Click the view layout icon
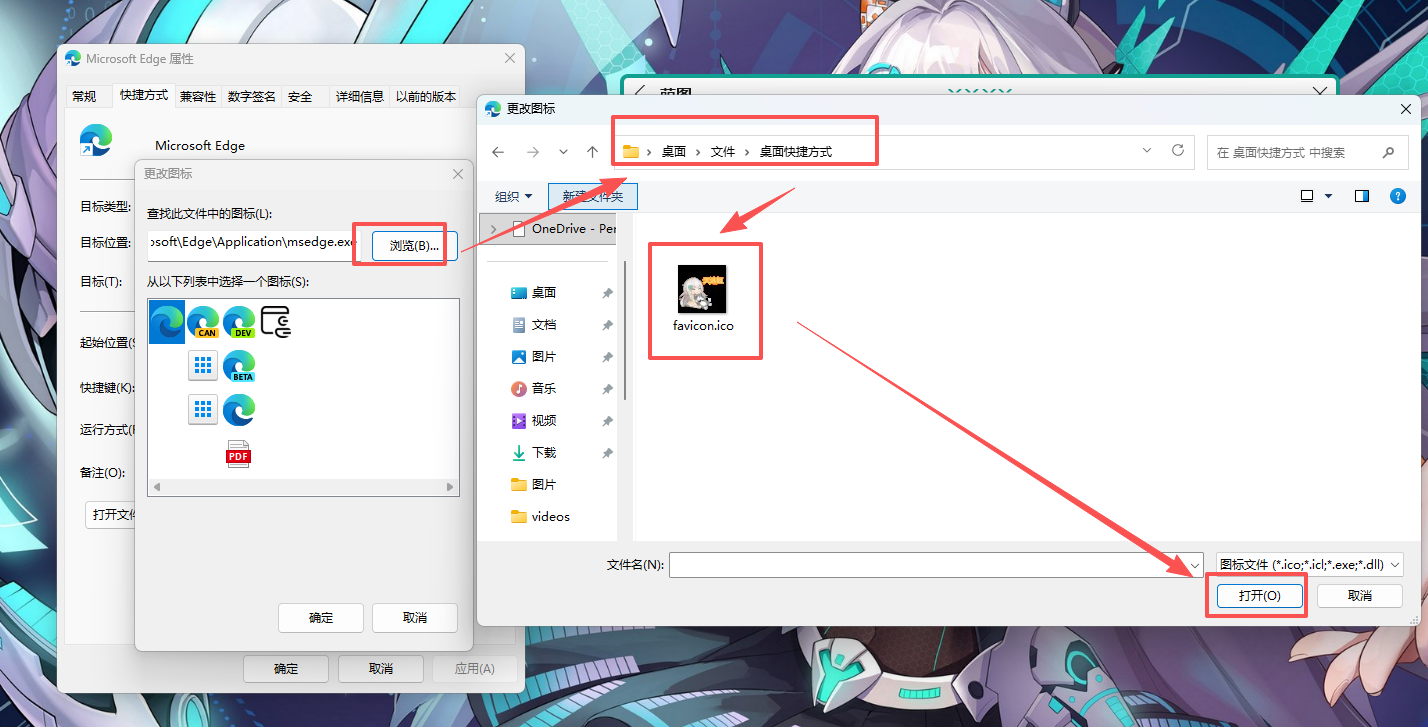This screenshot has width=1428, height=727. coord(1307,196)
